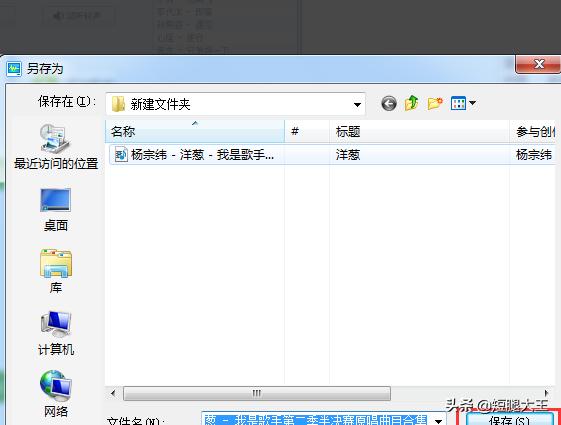Create a new folder
Image resolution: width=561 pixels, height=425 pixels.
(435, 103)
